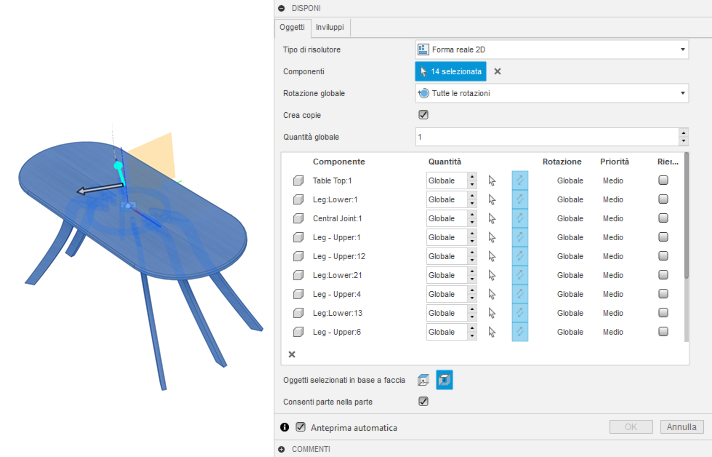
Task: Click the body icon for Leg:Lower:13
Action: pos(298,313)
